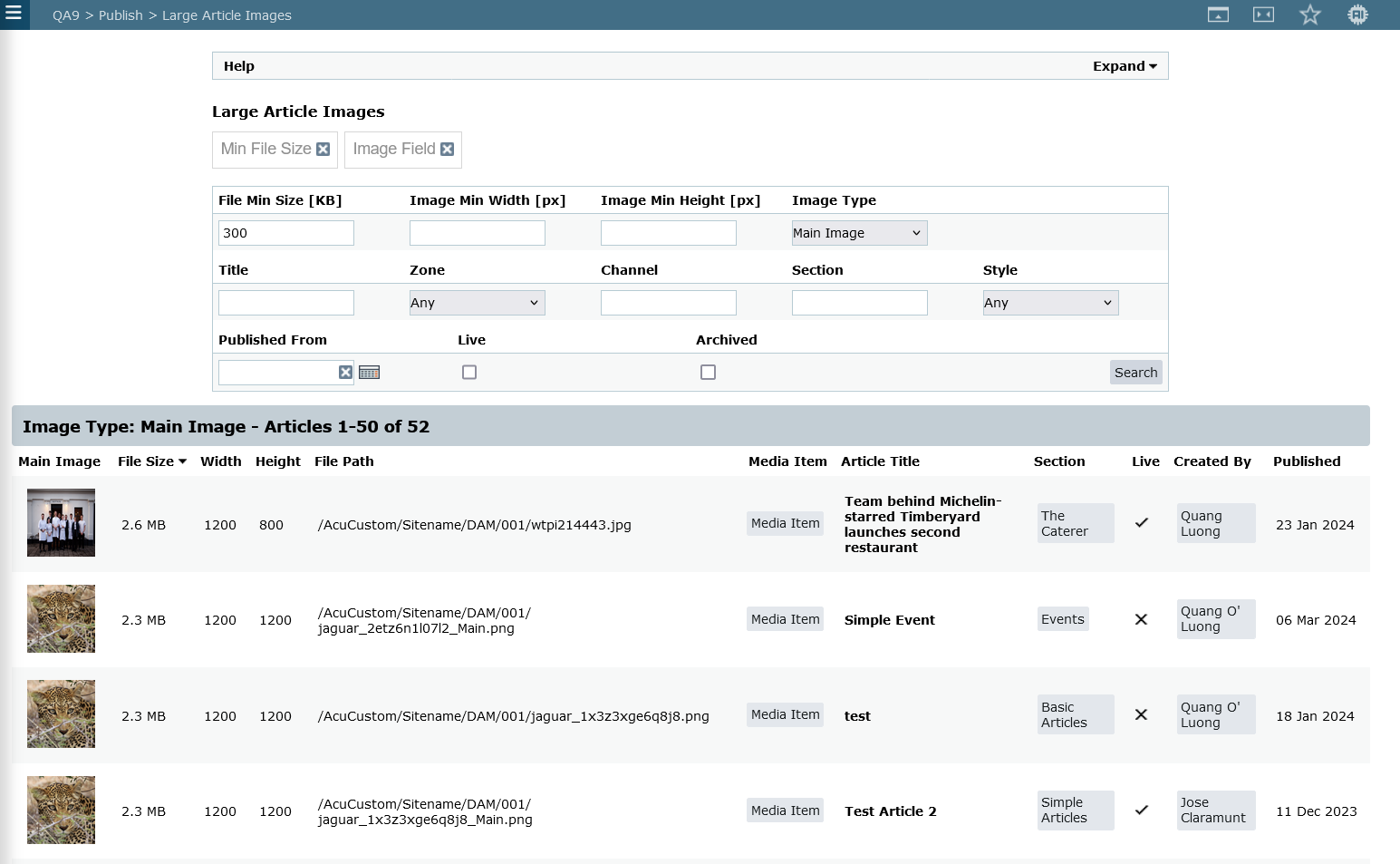Screen dimensions: 1400x864
Task: Open the Zone dropdown
Action: point(477,303)
